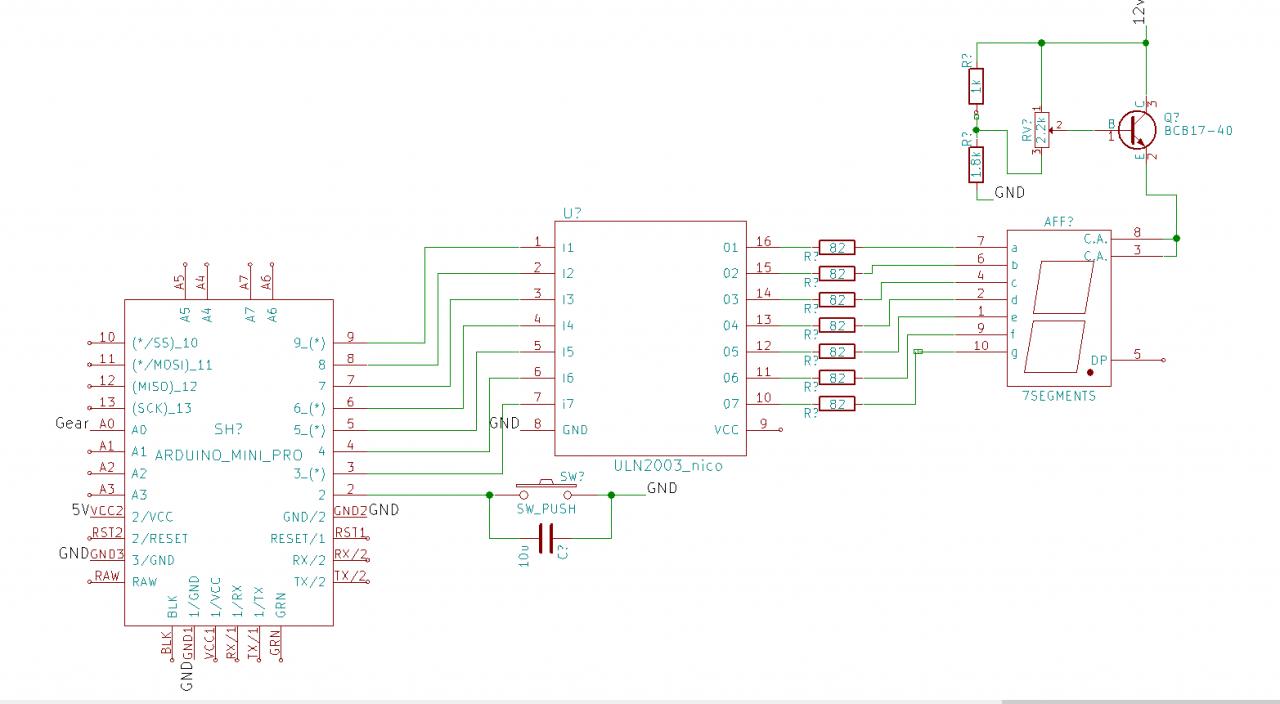Select the RX/2 pin label inside Arduino
The image size is (1280, 704).
coord(309,560)
